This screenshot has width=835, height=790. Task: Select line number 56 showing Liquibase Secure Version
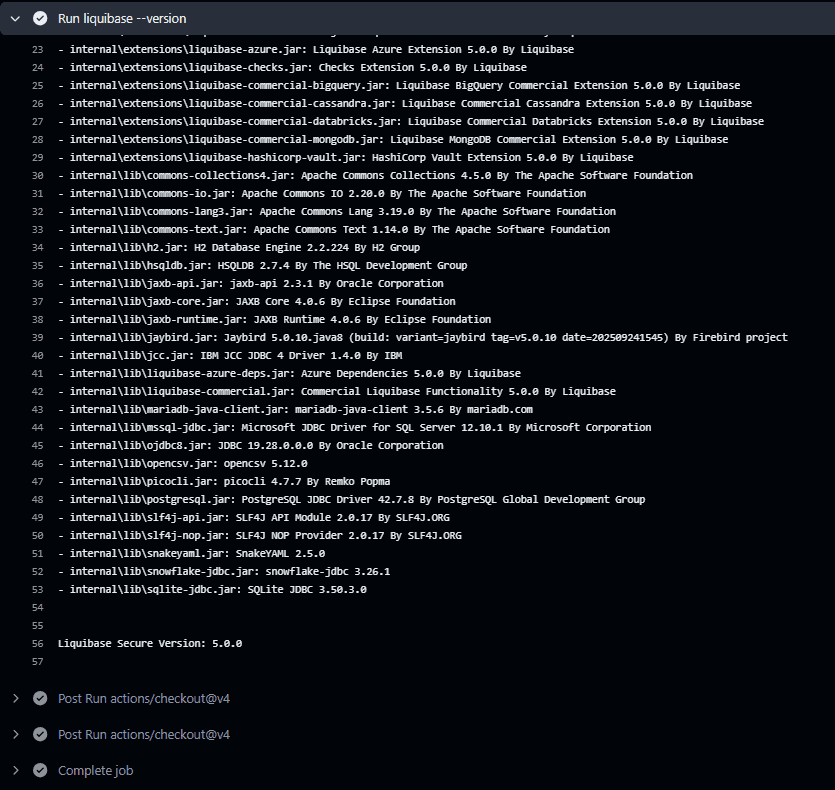tap(37, 643)
